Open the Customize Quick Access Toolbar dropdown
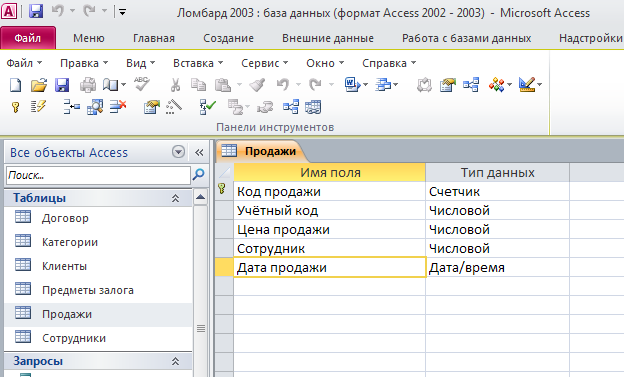Viewport: 624px width, 377px height. click(122, 12)
